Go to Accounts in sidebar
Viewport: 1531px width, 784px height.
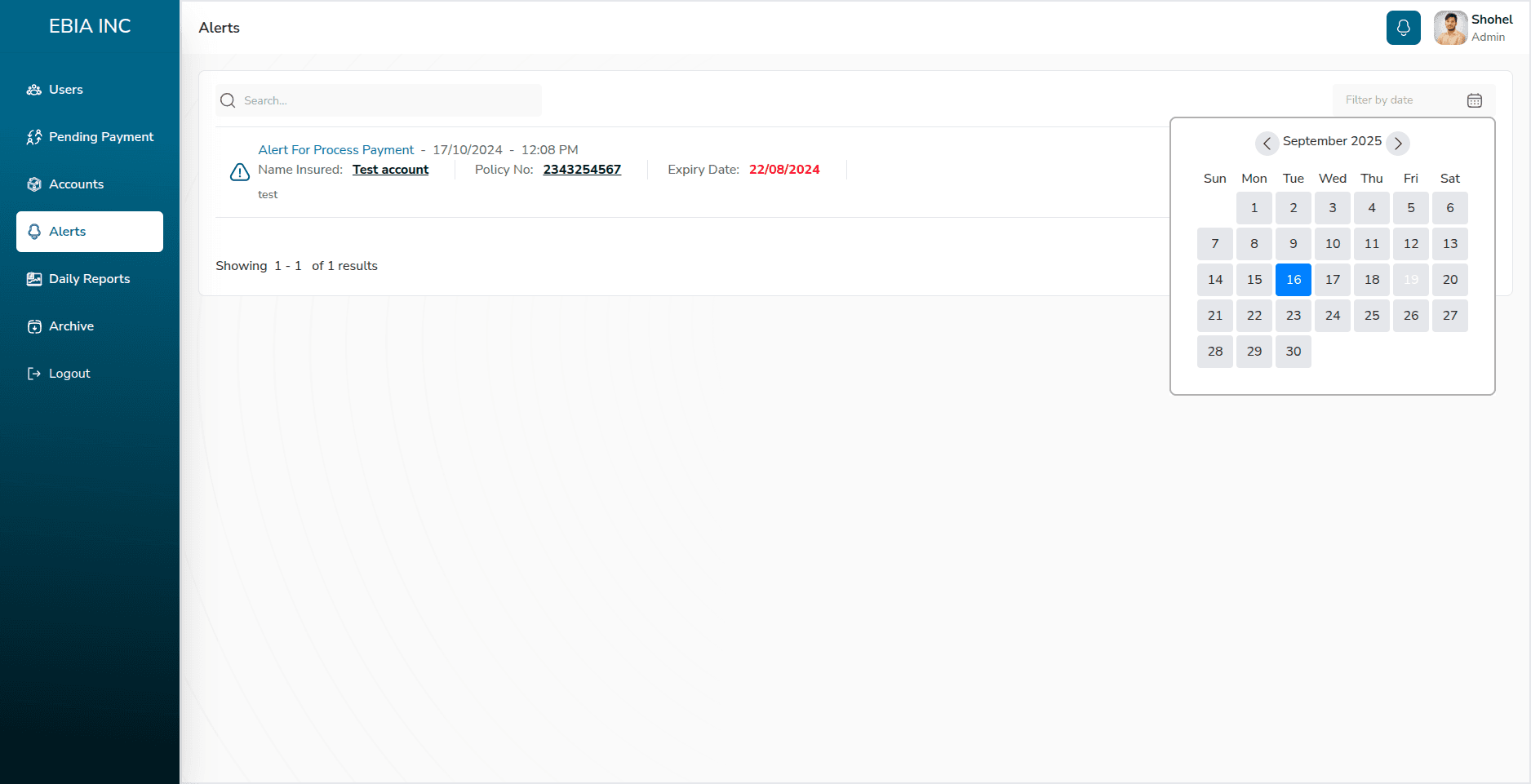pos(90,184)
